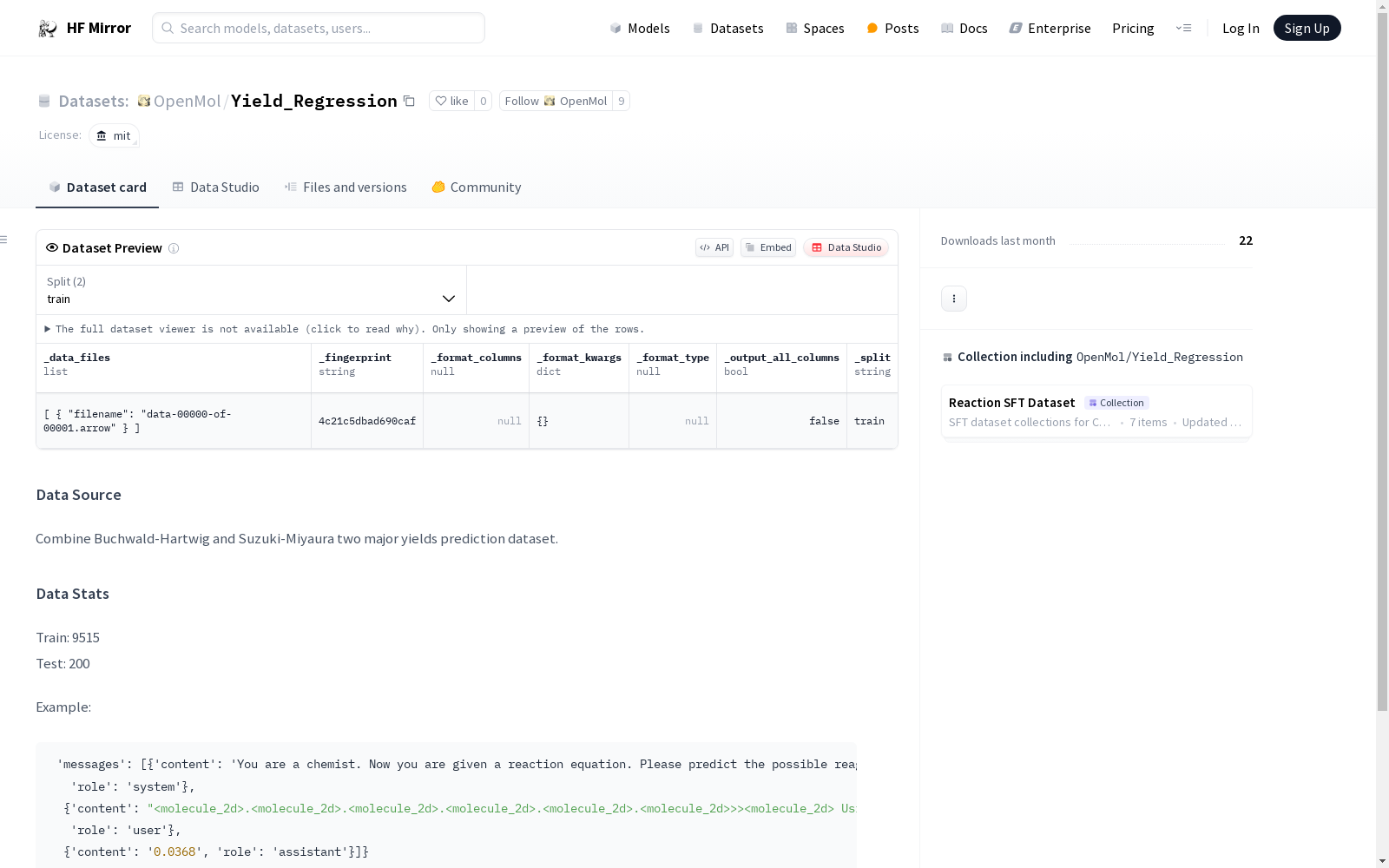Open the mit license tag

(114, 135)
